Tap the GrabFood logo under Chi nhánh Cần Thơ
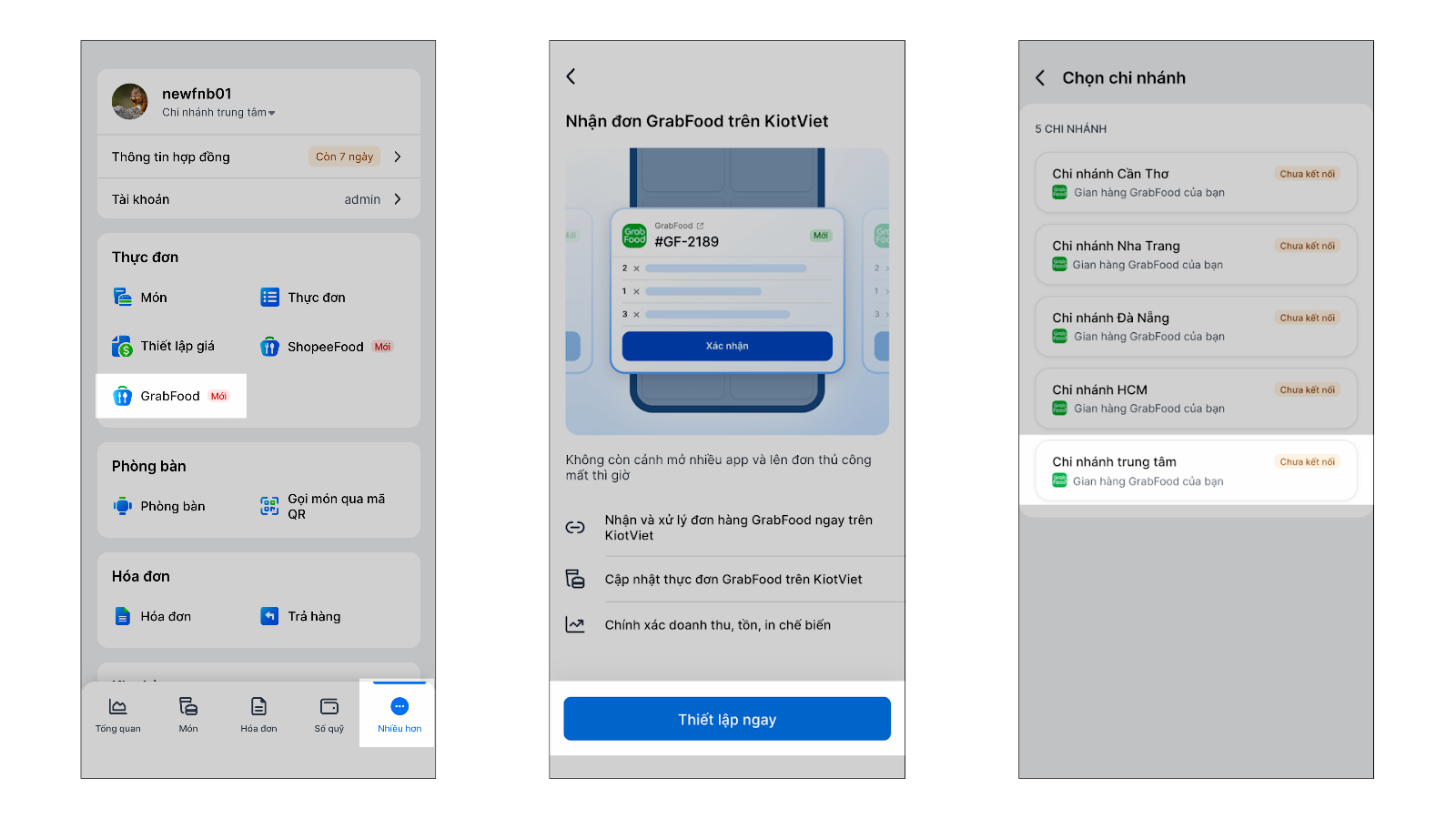The width and height of the screenshot is (1456, 819). (1059, 192)
